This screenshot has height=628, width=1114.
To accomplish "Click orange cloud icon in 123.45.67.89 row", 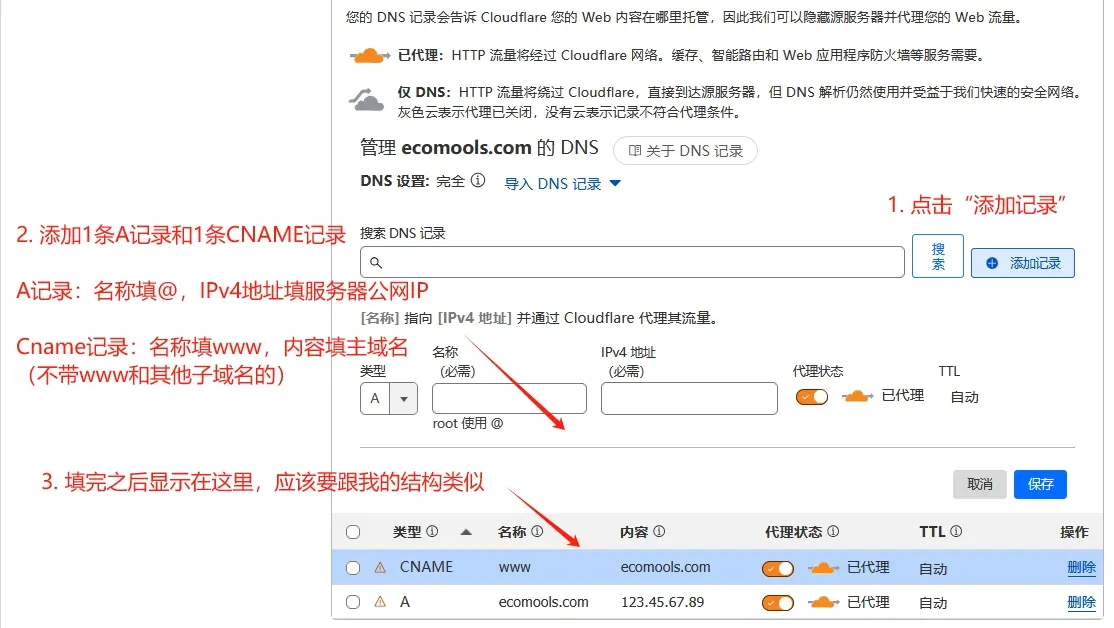I will pos(823,602).
